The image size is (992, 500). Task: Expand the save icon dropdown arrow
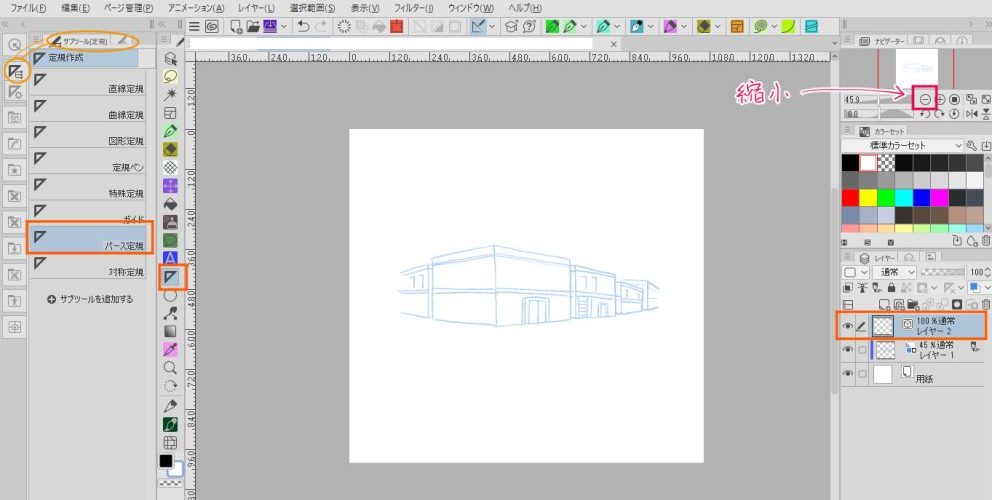coord(285,25)
